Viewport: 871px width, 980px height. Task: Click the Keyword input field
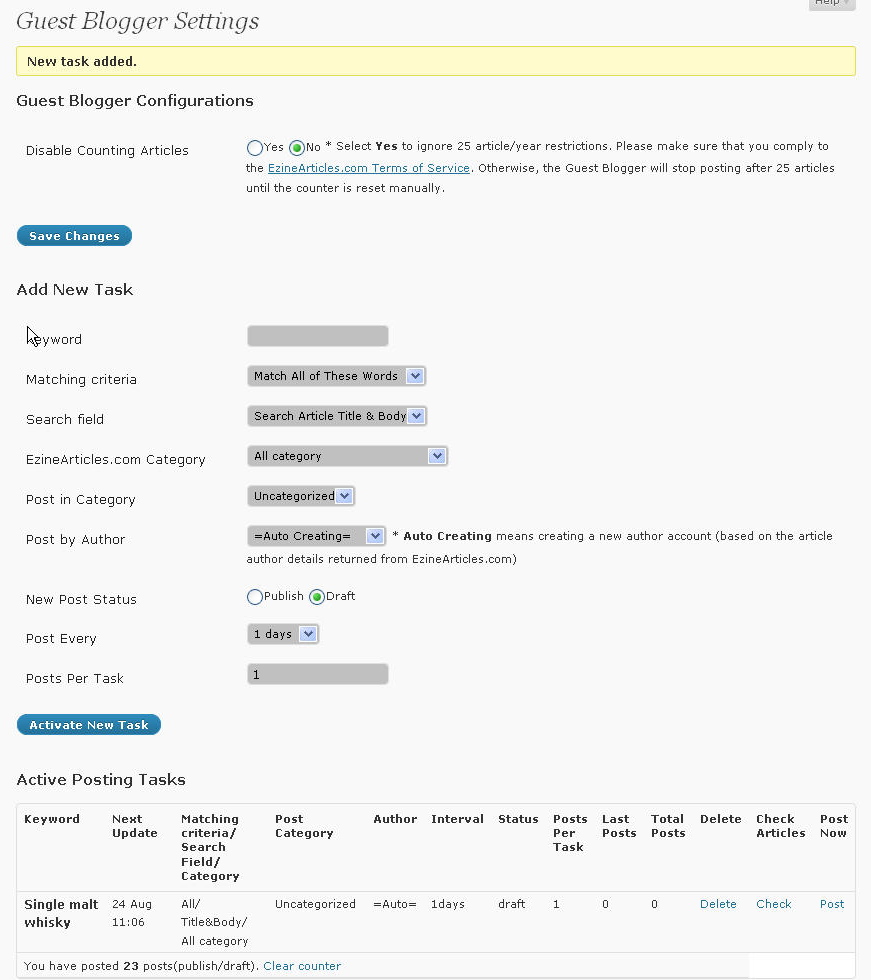tap(317, 336)
